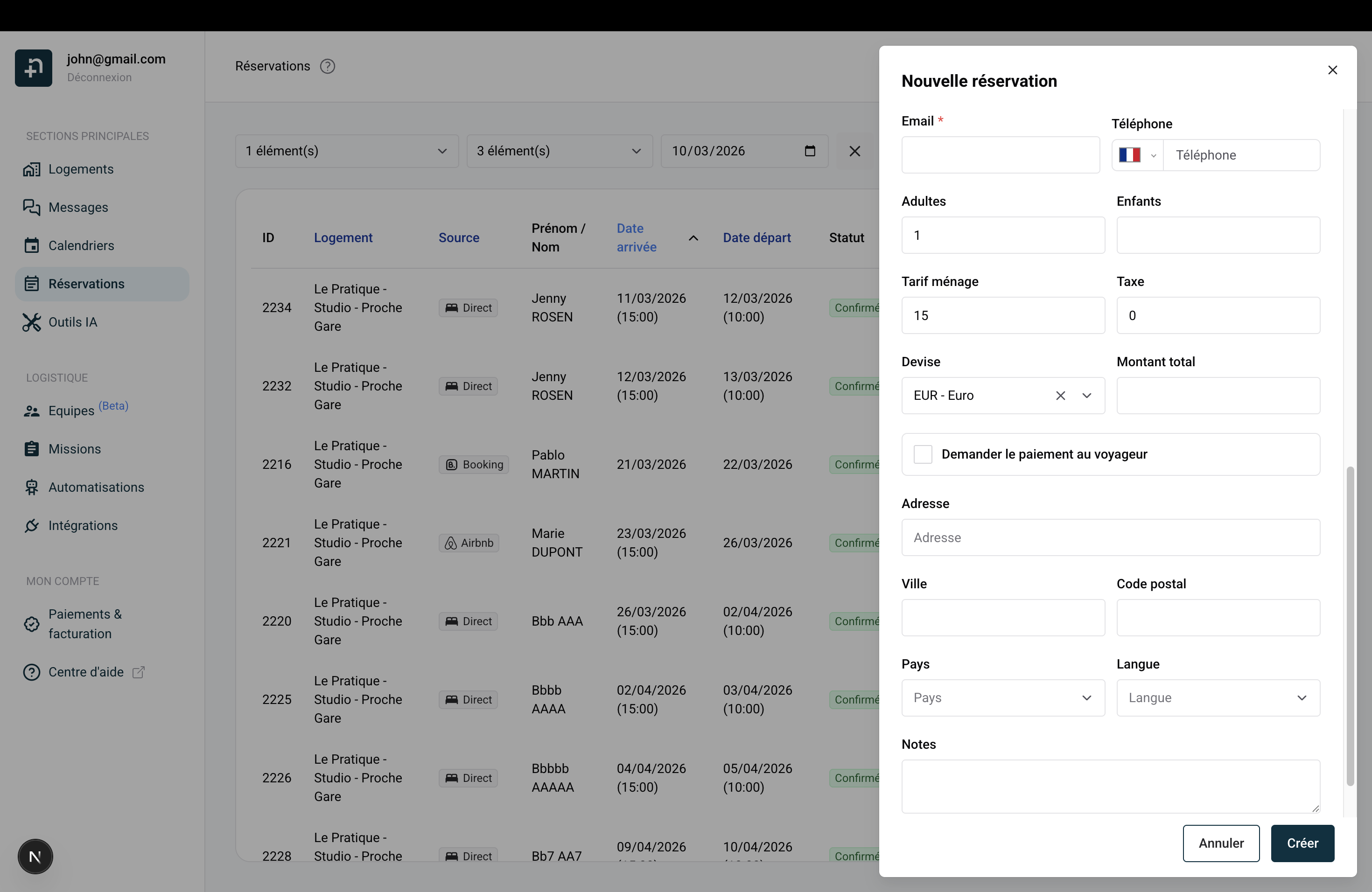The height and width of the screenshot is (892, 1372).
Task: Click the Adresse input field
Action: click(1110, 538)
